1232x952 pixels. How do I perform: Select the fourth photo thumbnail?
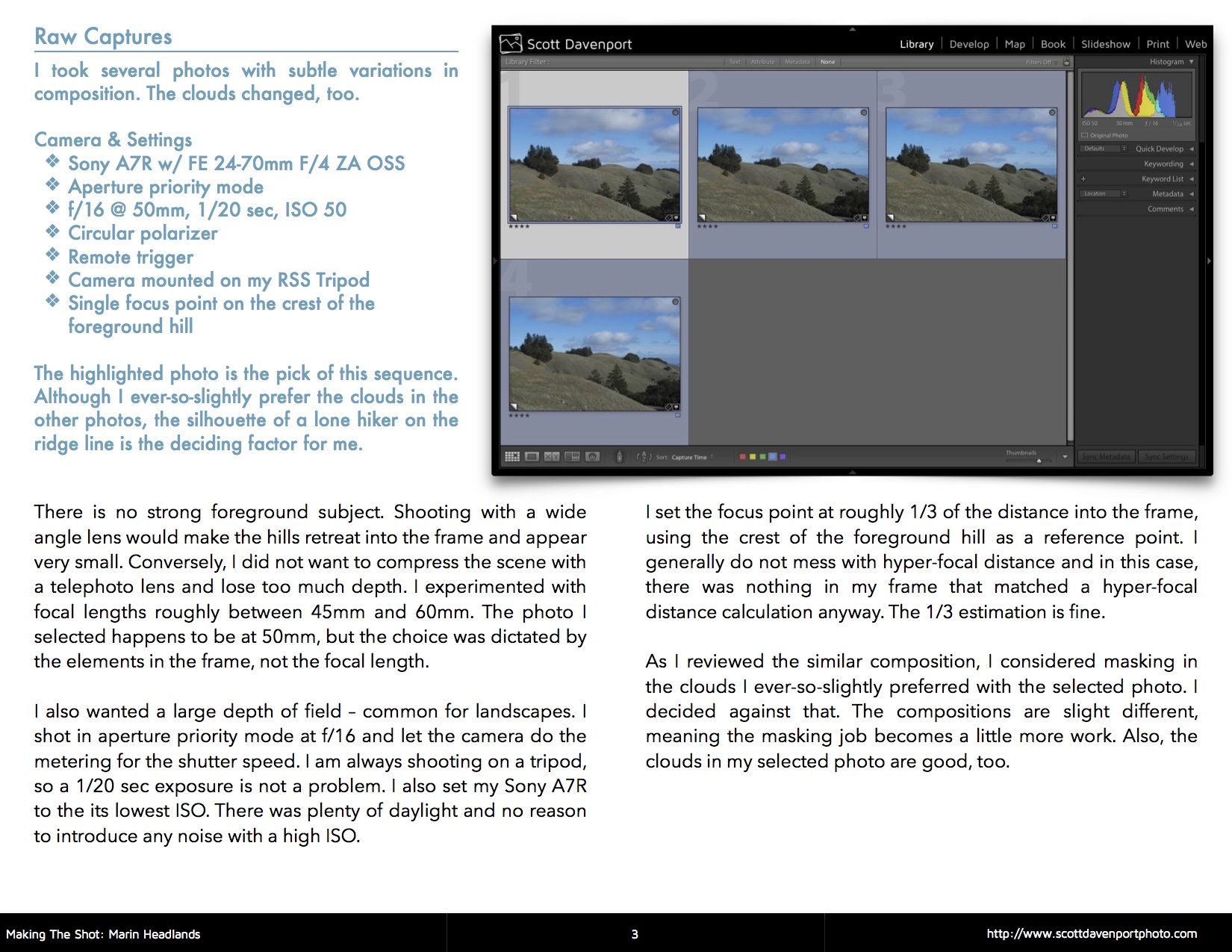tap(594, 353)
